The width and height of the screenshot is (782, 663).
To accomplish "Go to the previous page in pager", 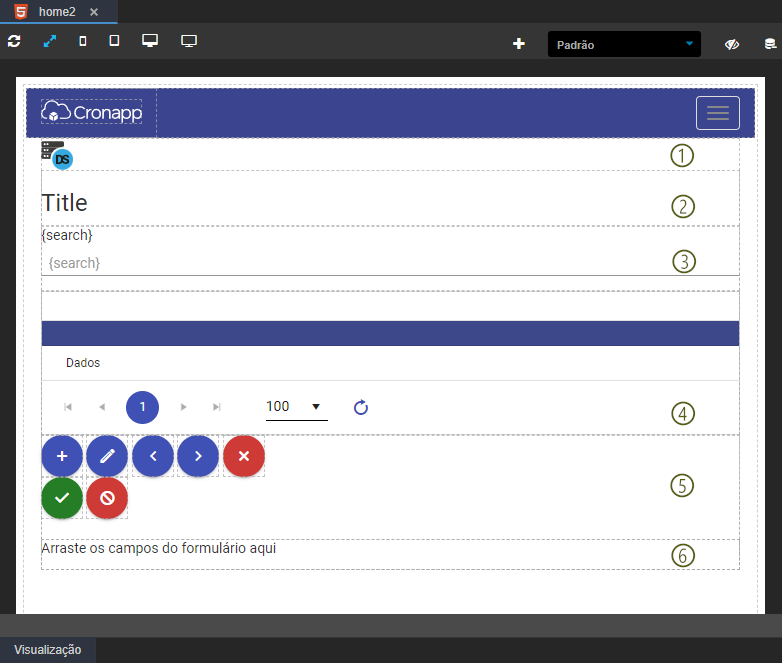I will coord(102,407).
